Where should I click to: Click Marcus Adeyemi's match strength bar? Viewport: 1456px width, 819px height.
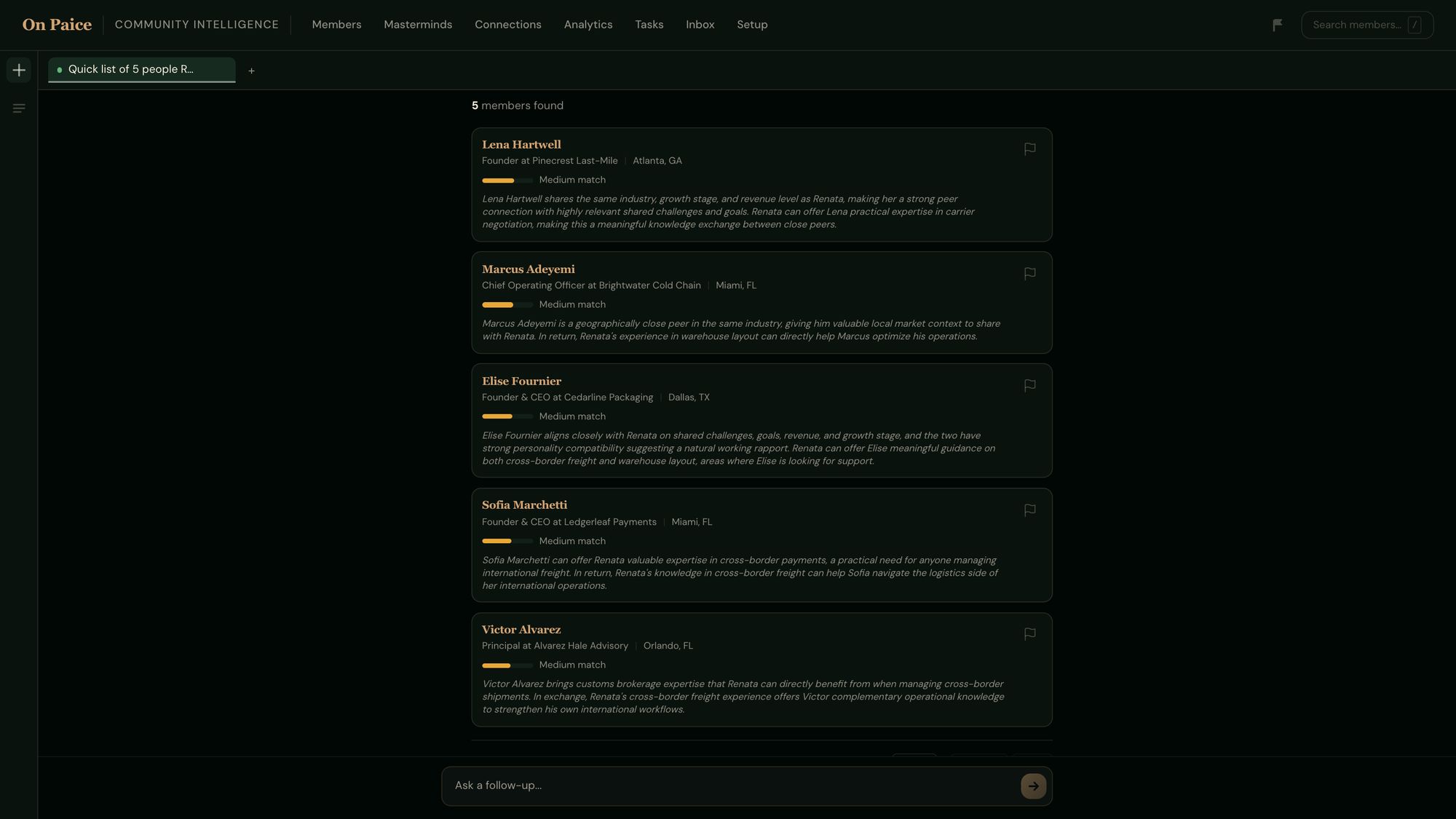click(507, 304)
